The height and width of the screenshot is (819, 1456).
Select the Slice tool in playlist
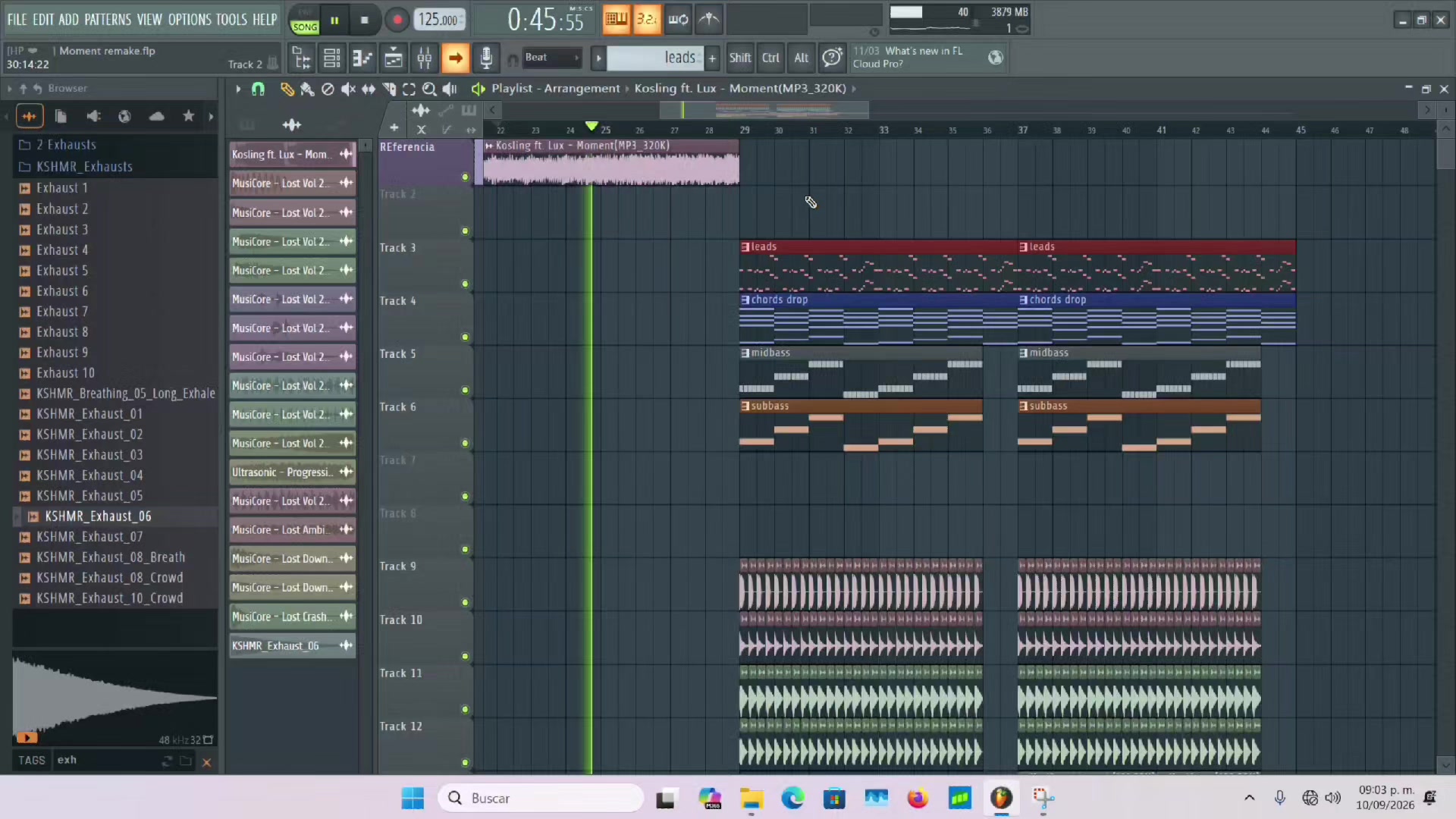click(x=389, y=89)
